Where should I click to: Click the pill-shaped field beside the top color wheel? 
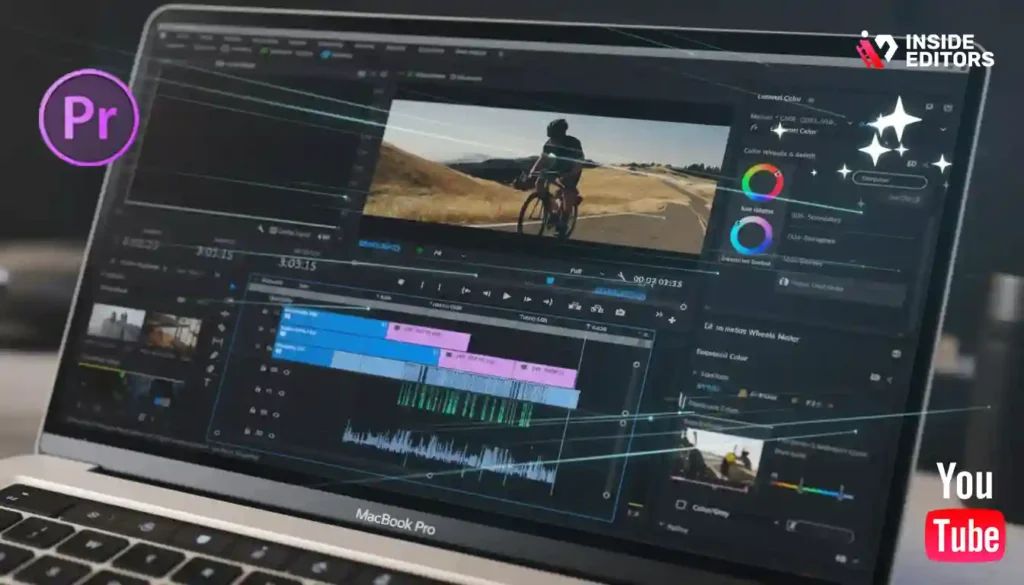[x=889, y=179]
